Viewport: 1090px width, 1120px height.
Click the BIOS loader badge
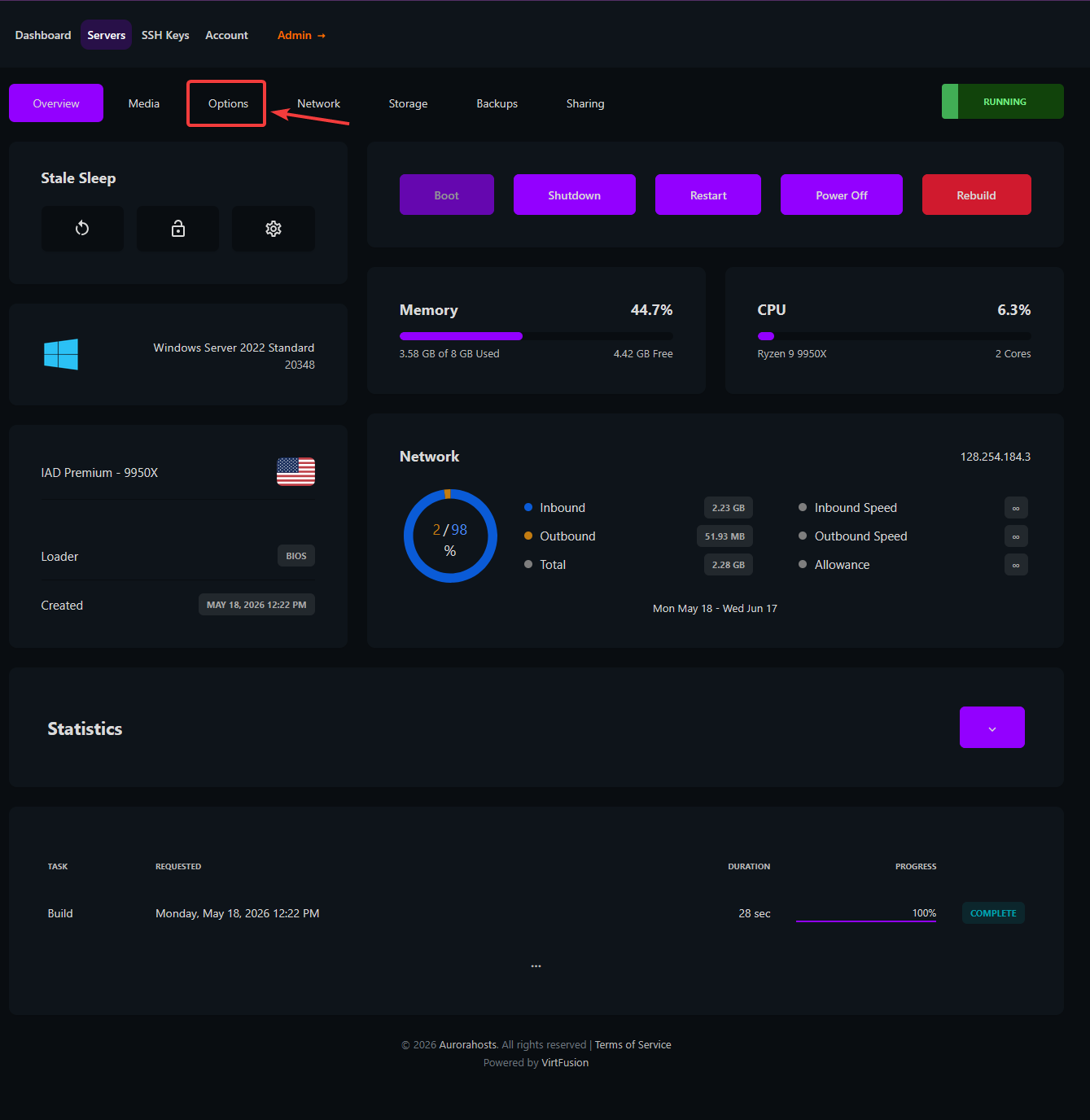click(x=296, y=556)
